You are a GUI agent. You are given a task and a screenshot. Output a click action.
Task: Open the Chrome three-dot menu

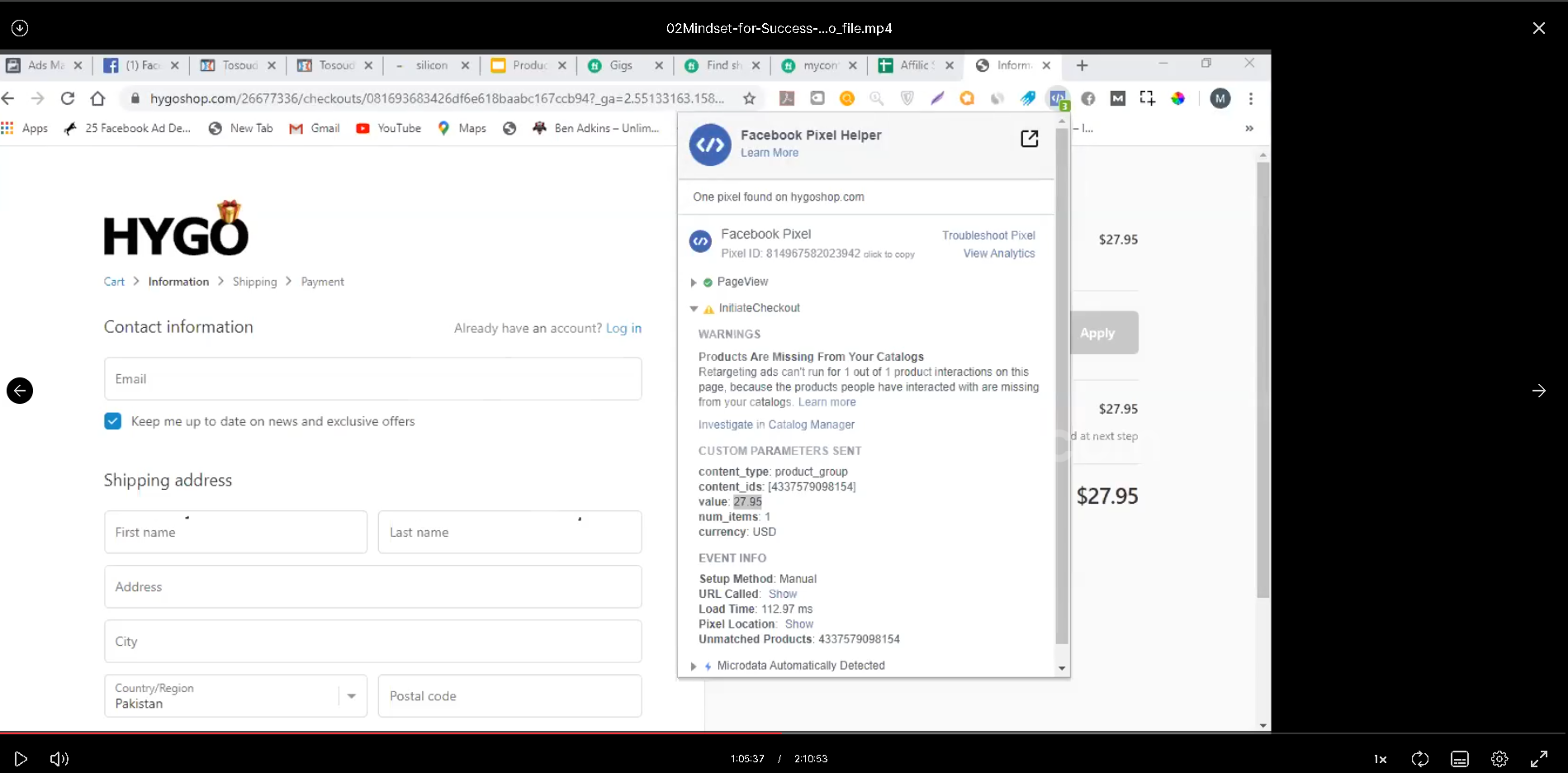[x=1251, y=98]
